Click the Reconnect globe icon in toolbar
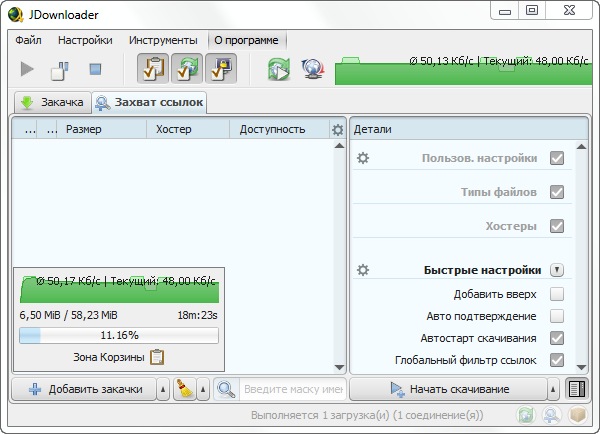The width and height of the screenshot is (600, 434). click(x=312, y=69)
